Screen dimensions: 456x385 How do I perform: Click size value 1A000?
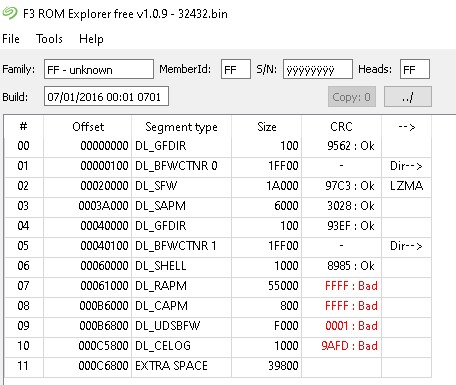coord(282,186)
